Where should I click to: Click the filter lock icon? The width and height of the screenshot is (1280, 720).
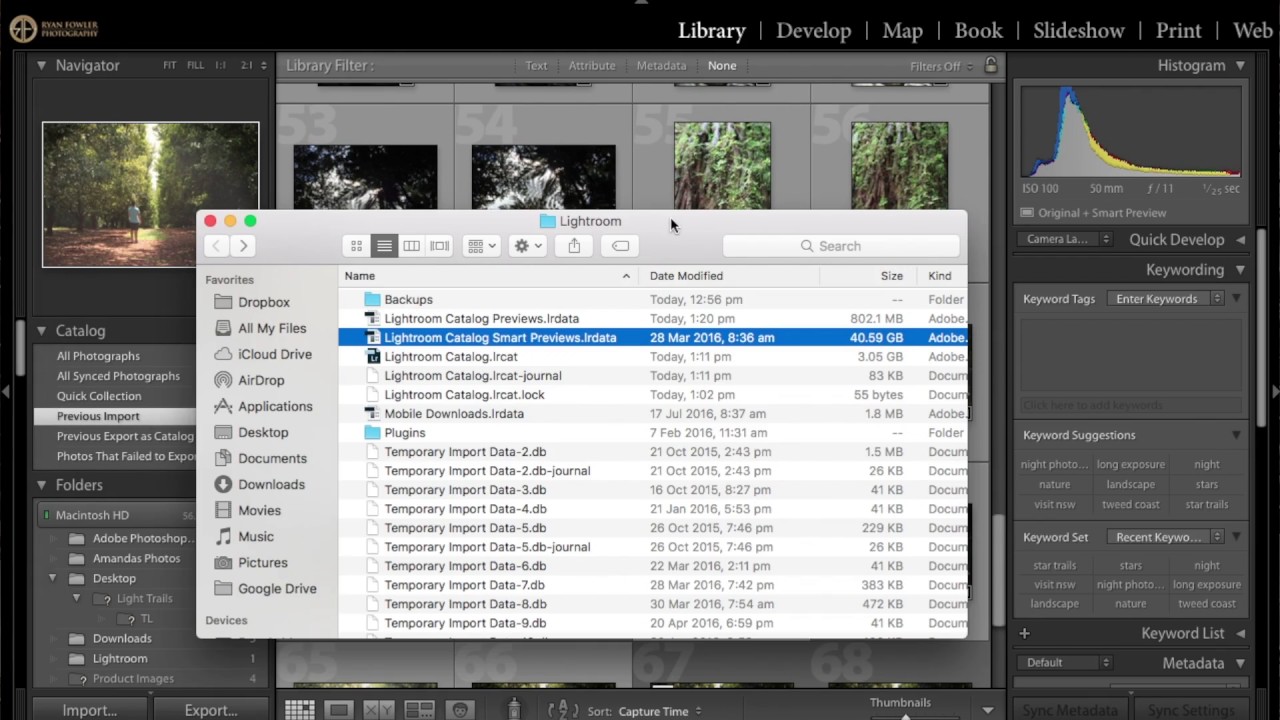point(991,65)
